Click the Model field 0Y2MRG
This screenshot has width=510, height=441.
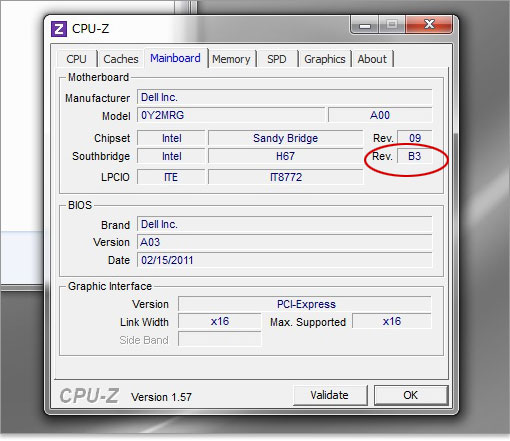[231, 115]
